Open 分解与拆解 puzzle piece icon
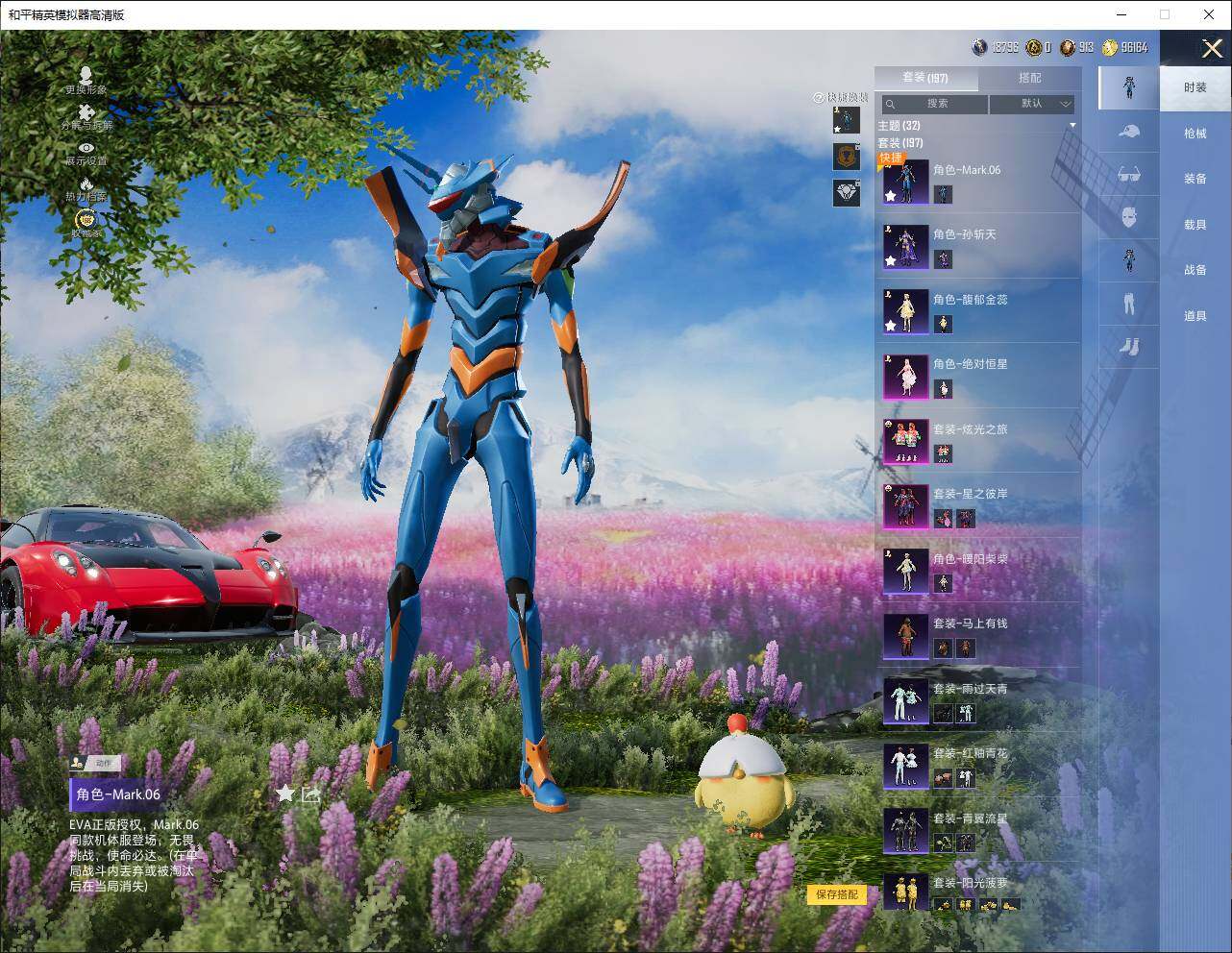Image resolution: width=1232 pixels, height=953 pixels. coord(86,113)
